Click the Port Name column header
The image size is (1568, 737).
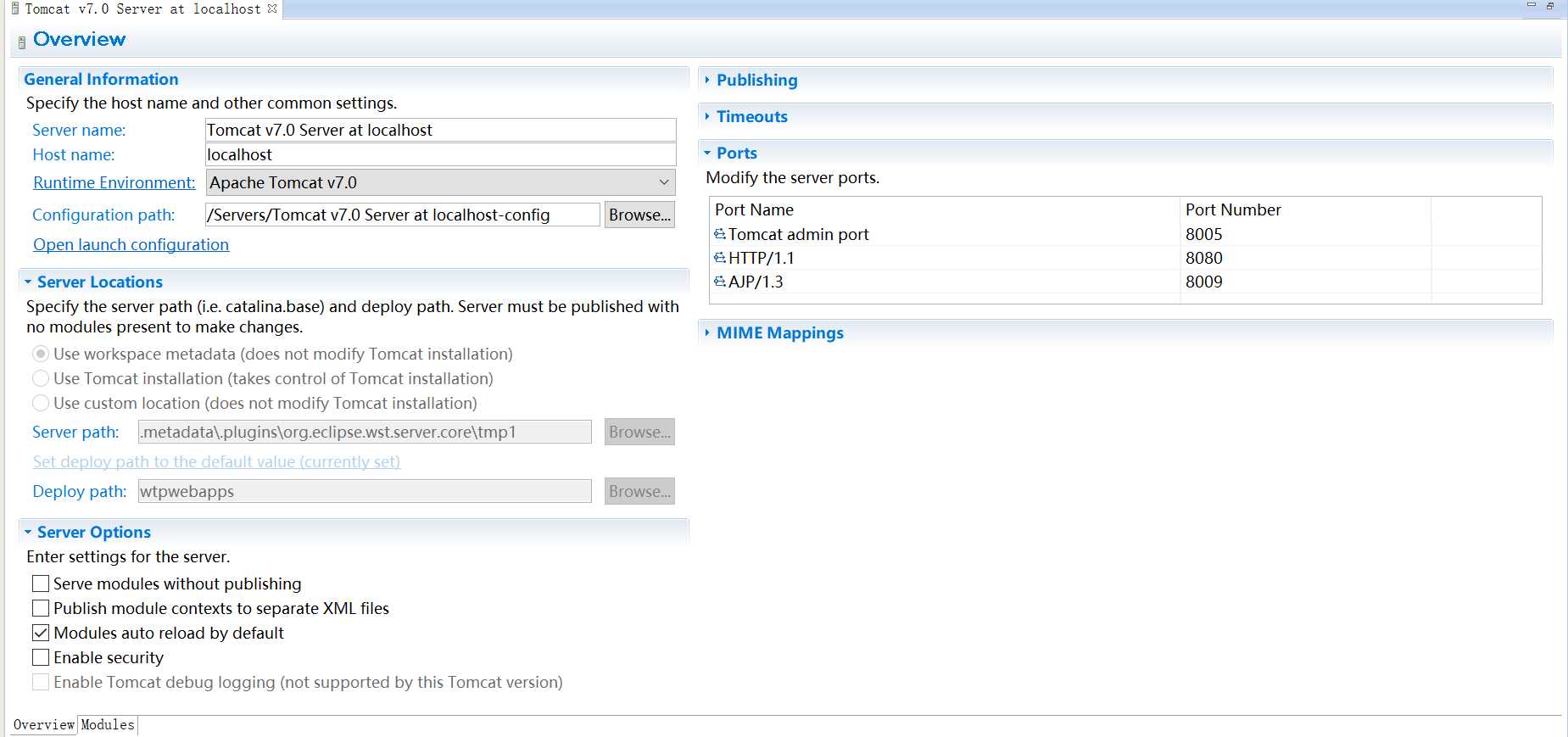[945, 209]
